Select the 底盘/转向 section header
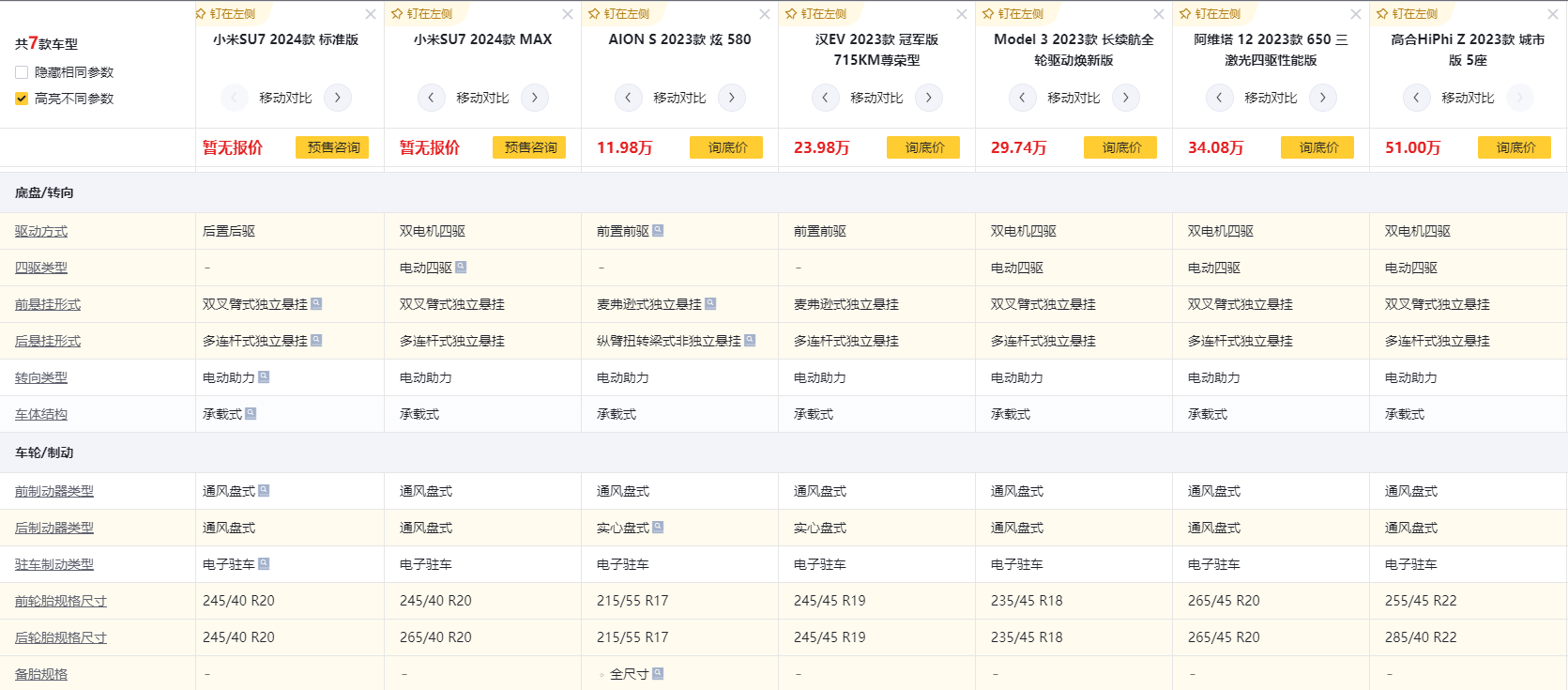The width and height of the screenshot is (1568, 690). point(44,192)
